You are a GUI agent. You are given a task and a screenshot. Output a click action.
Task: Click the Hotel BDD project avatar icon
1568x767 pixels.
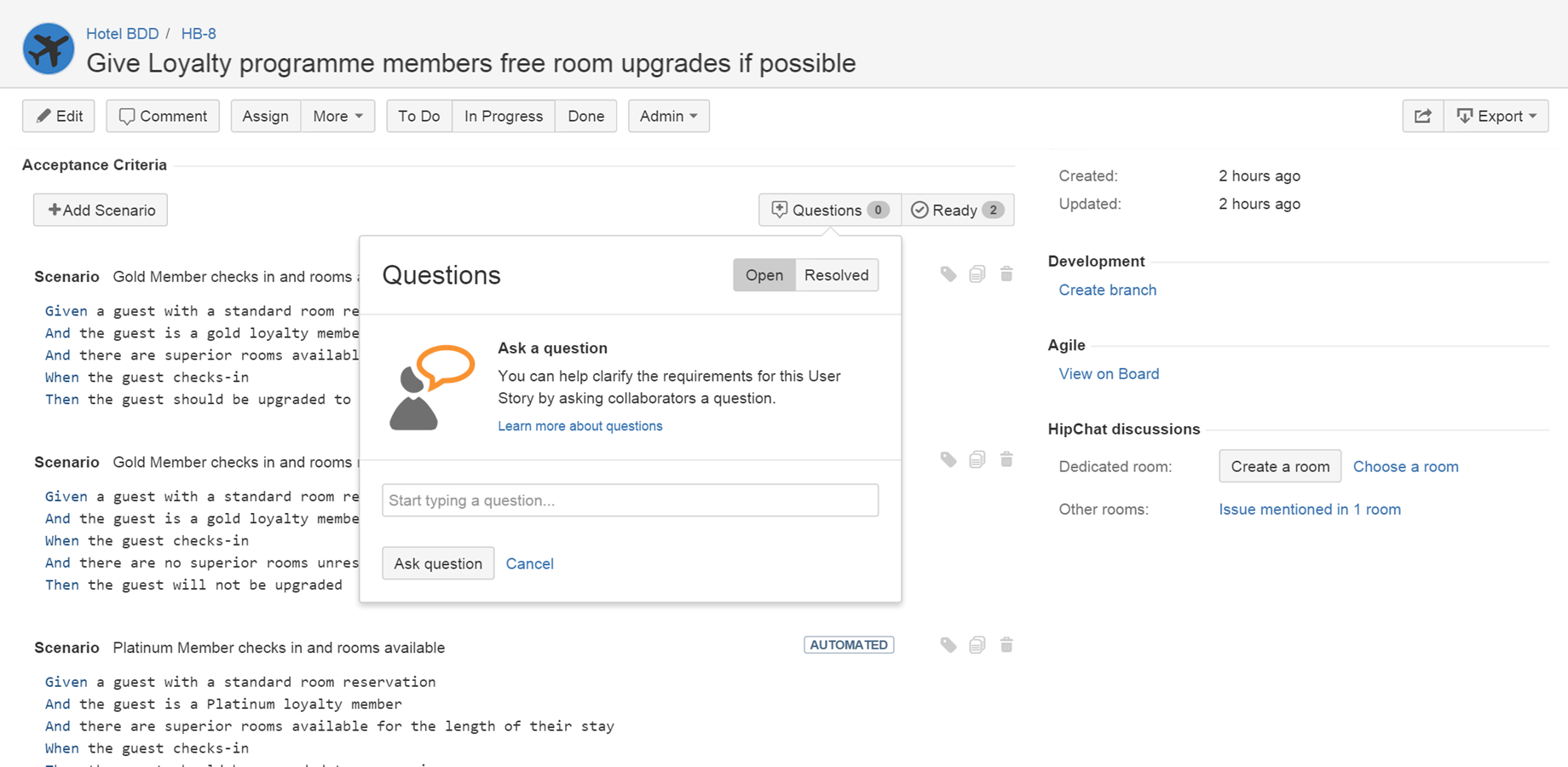pos(49,49)
